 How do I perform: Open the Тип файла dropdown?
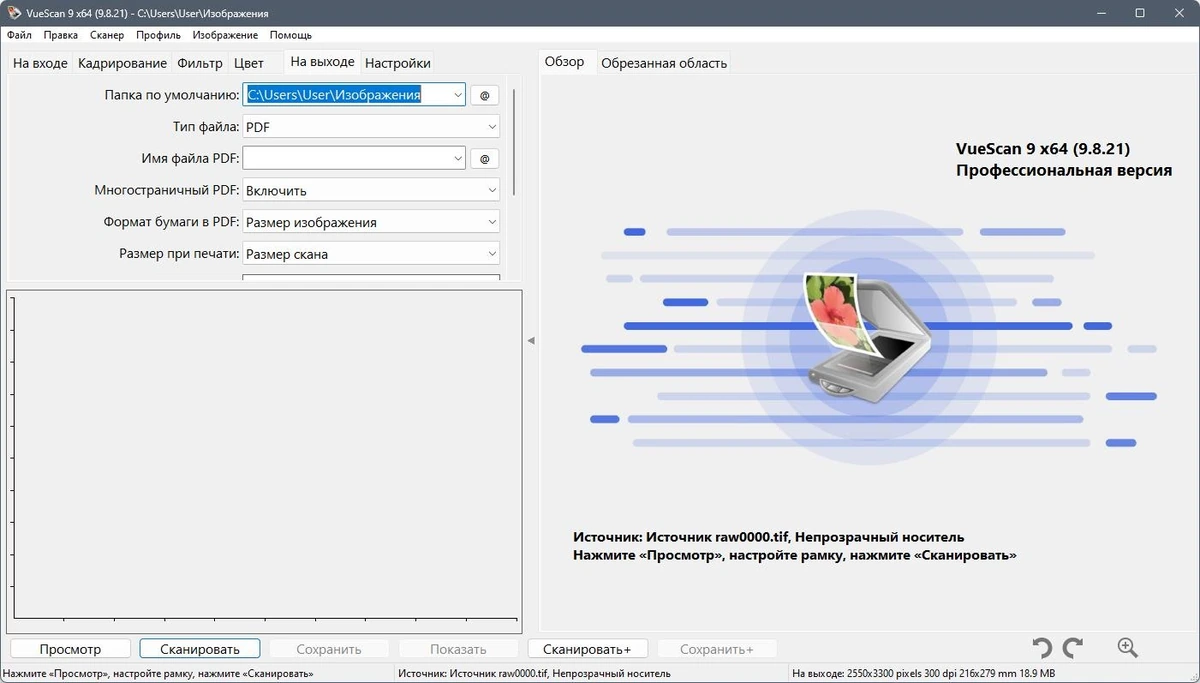pyautogui.click(x=371, y=127)
